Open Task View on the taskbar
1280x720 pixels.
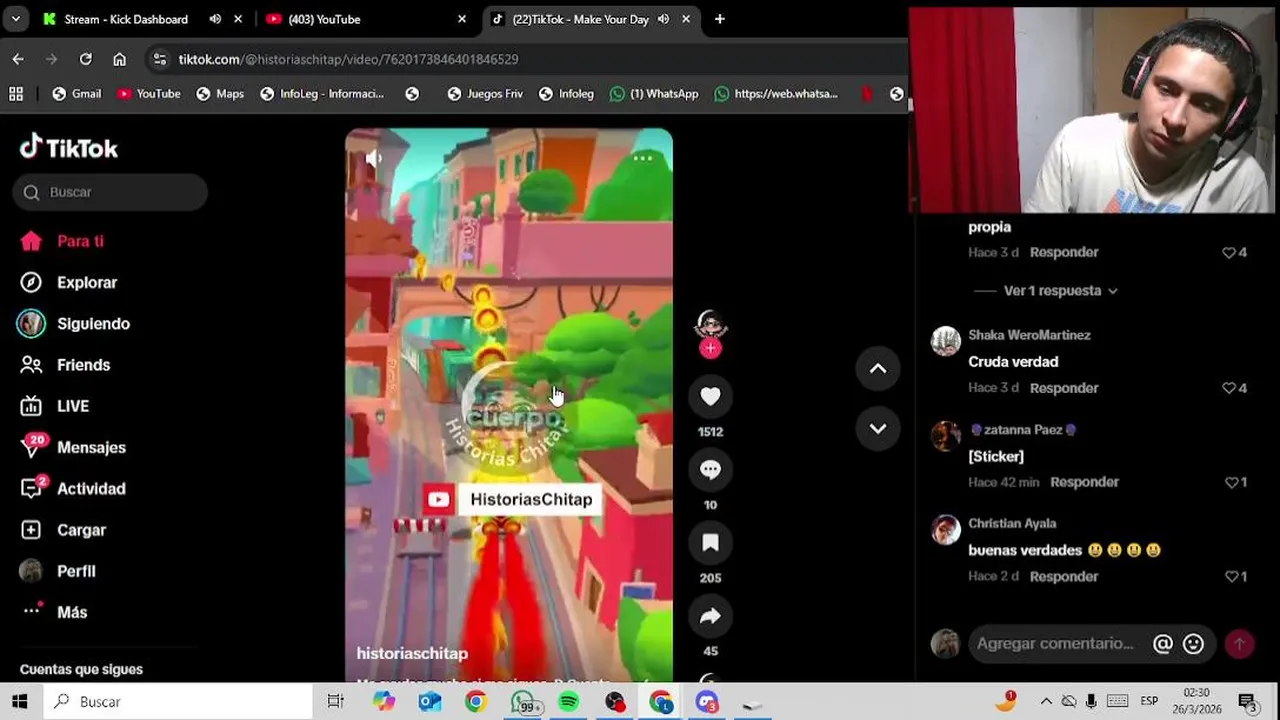coord(336,702)
